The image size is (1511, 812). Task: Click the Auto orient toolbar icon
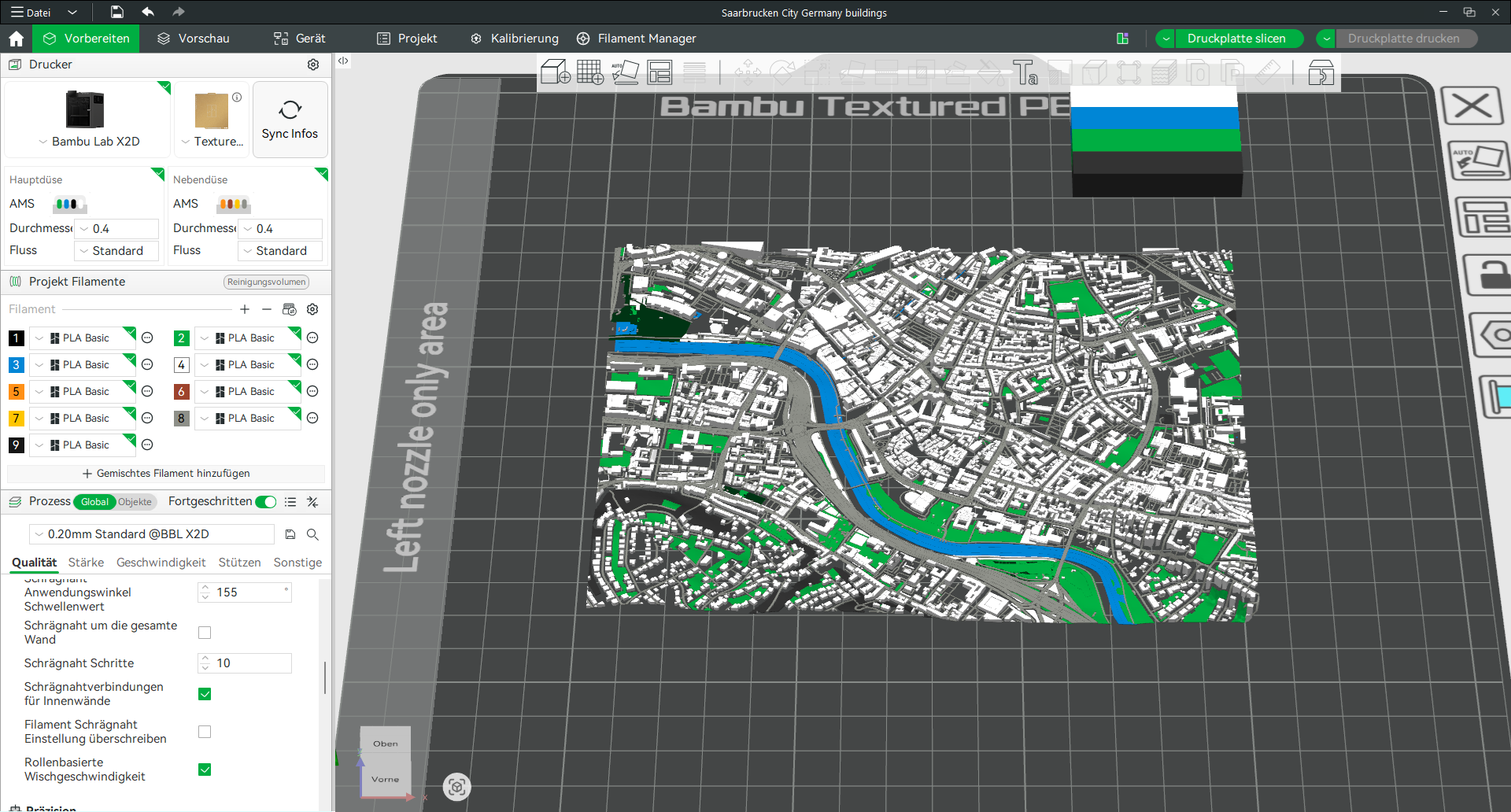(626, 72)
